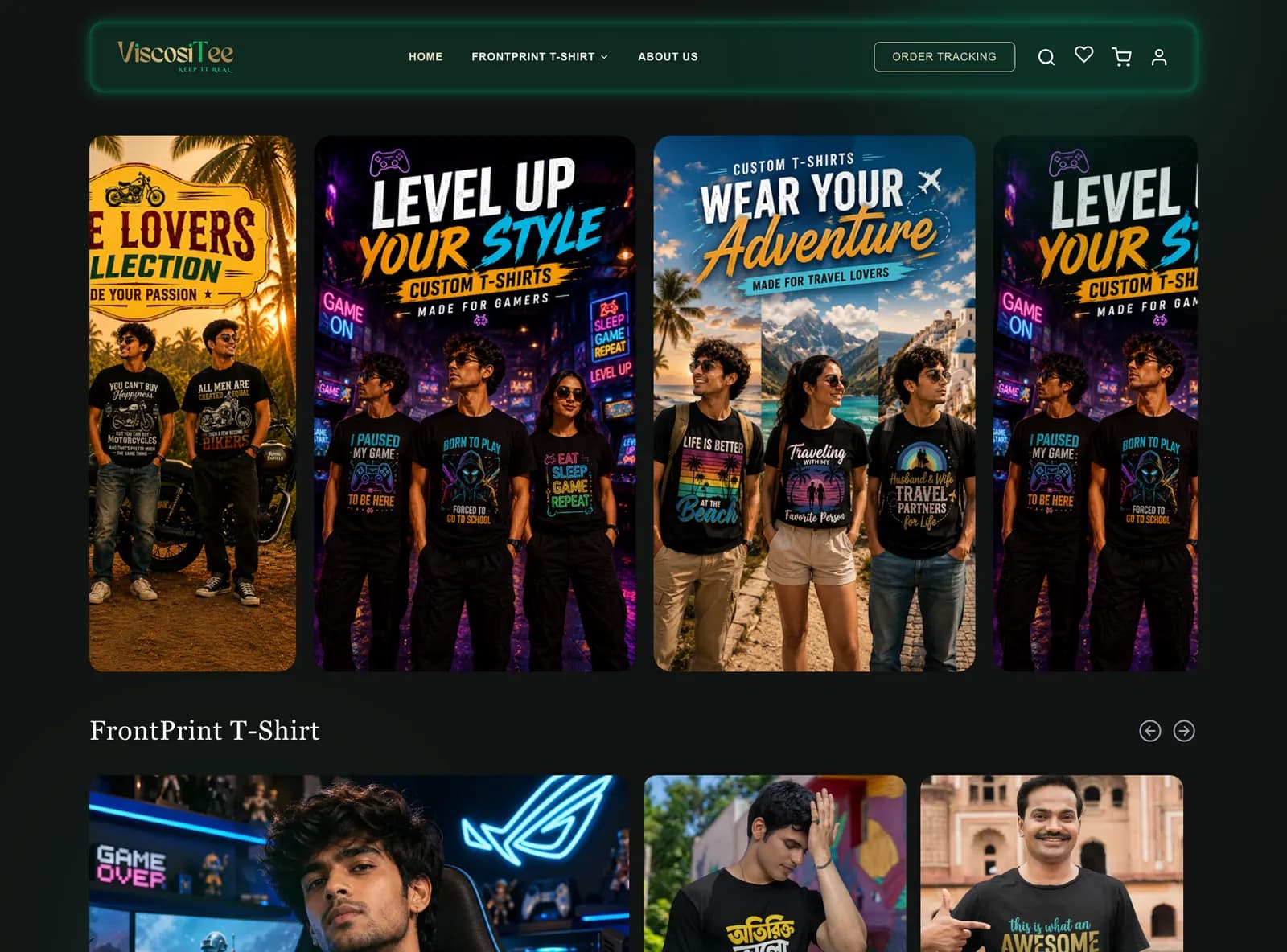This screenshot has width=1287, height=952.
Task: Navigate to the Home menu item
Action: tap(426, 57)
